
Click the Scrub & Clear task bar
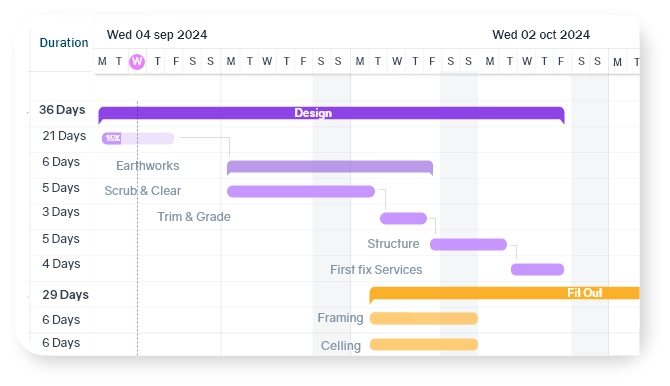(x=301, y=192)
